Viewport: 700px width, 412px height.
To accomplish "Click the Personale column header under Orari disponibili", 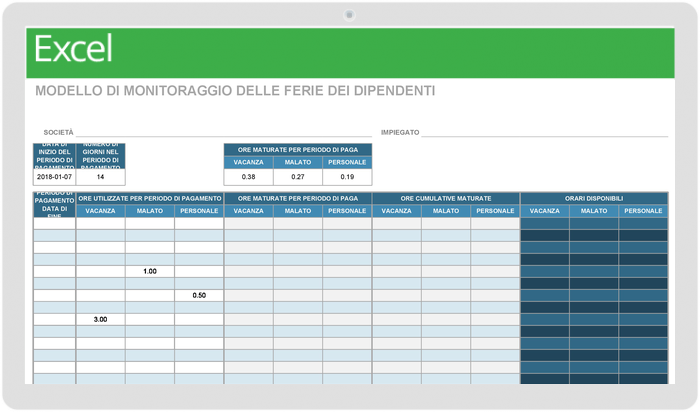I will 642,211.
